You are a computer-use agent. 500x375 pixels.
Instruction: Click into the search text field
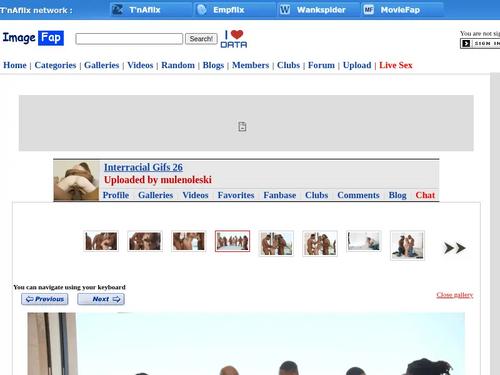[129, 39]
